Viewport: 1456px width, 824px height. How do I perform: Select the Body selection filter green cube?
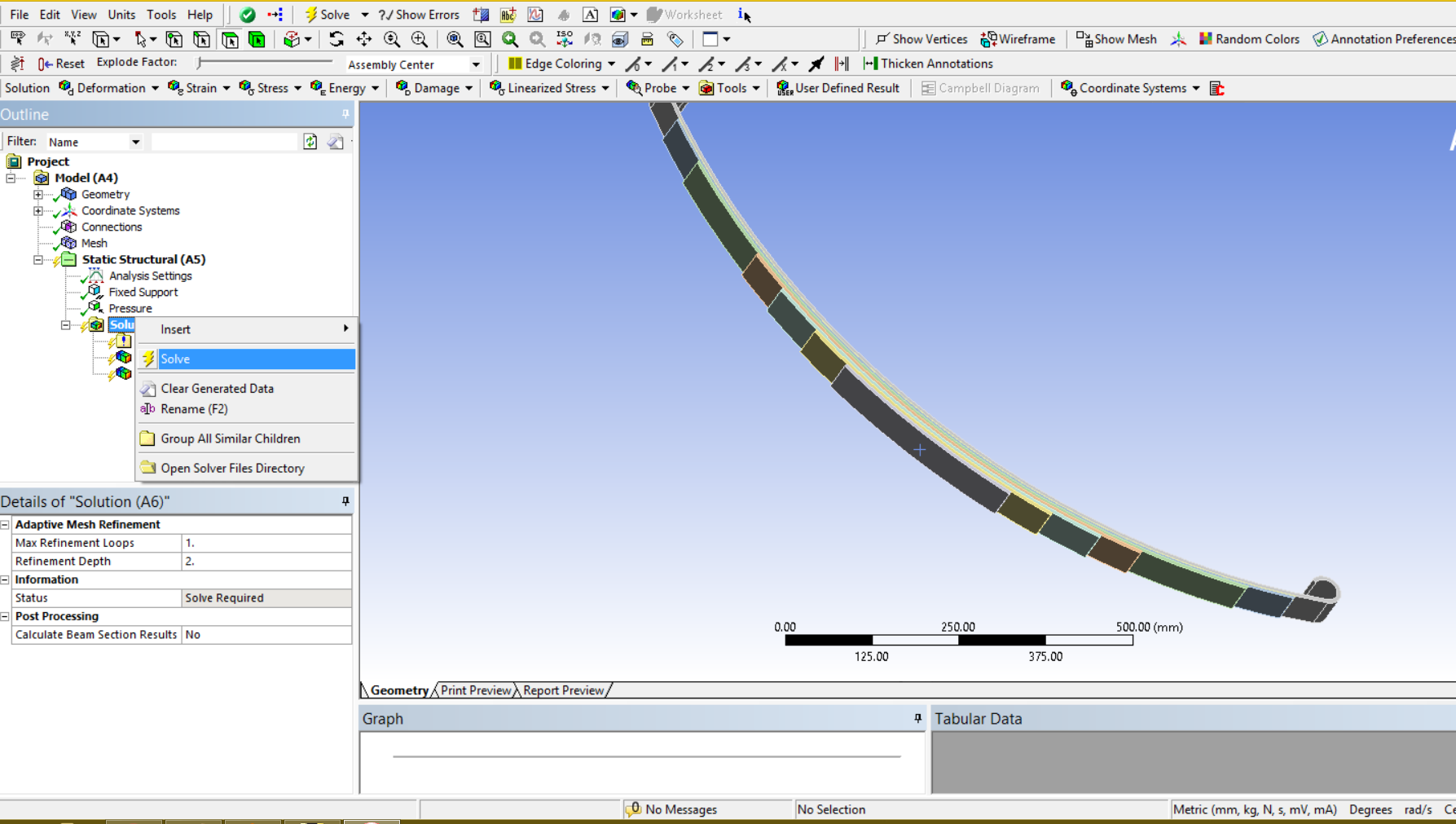pyautogui.click(x=257, y=39)
